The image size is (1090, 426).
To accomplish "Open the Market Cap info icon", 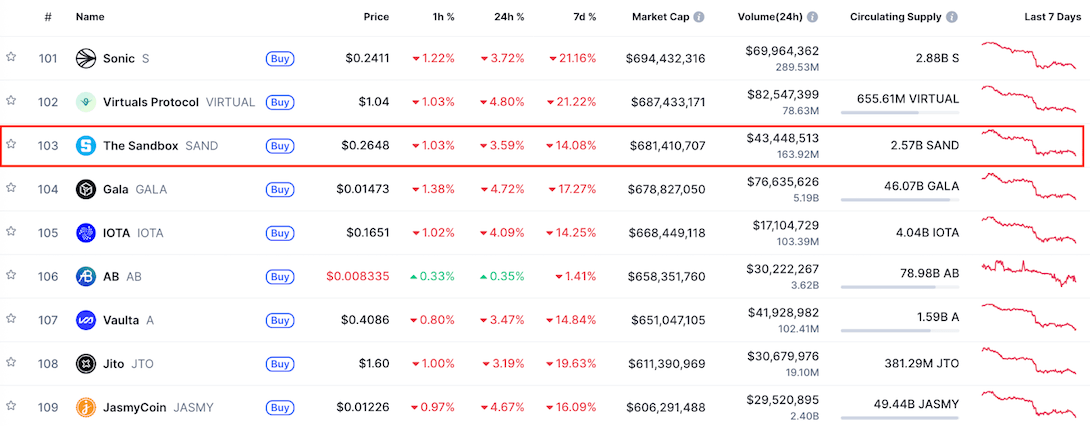I will click(x=699, y=17).
